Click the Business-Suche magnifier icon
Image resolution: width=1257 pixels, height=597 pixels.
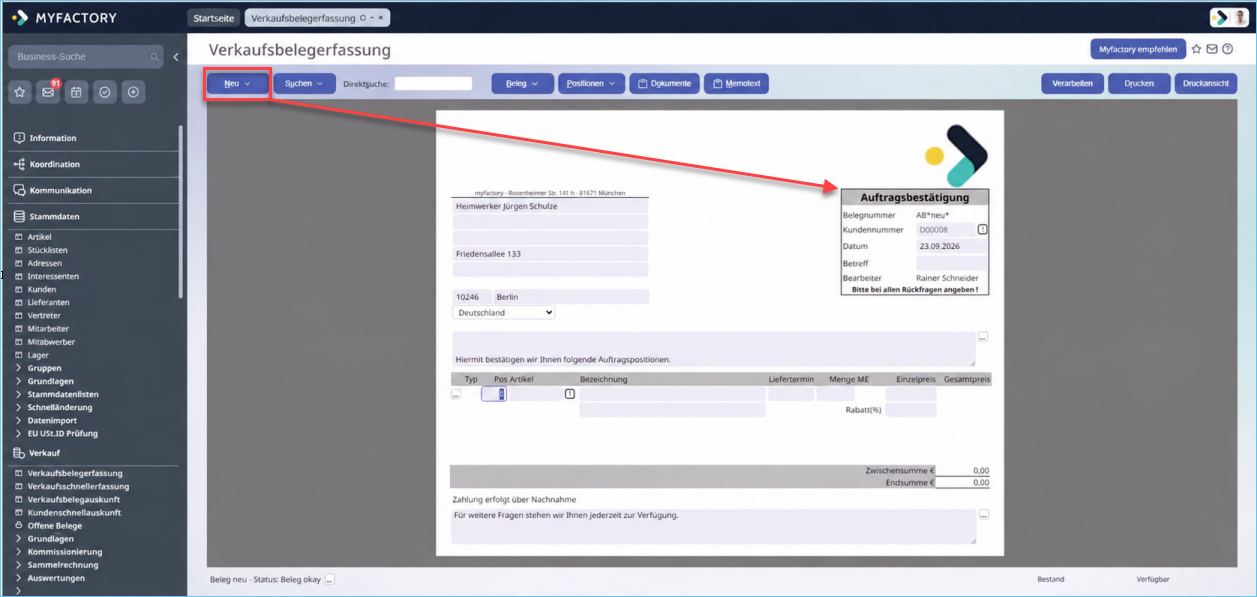point(155,57)
